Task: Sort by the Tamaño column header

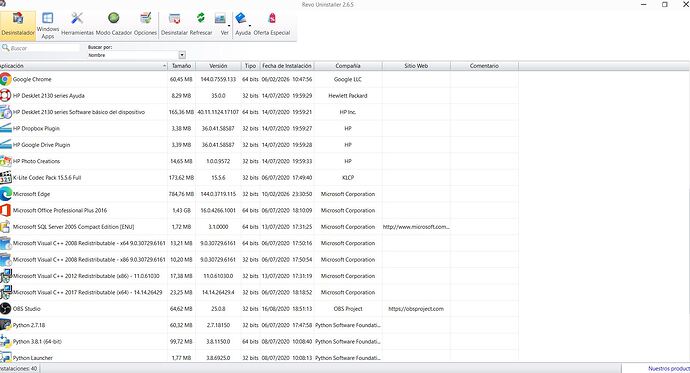Action: click(x=181, y=66)
